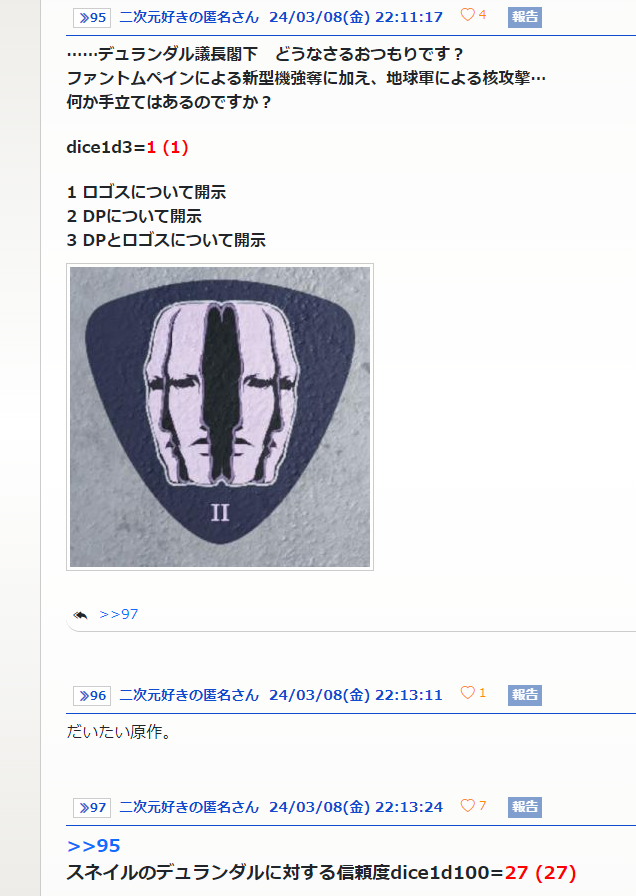Report post 96 with 報告 button
The height and width of the screenshot is (896, 636).
pos(525,695)
